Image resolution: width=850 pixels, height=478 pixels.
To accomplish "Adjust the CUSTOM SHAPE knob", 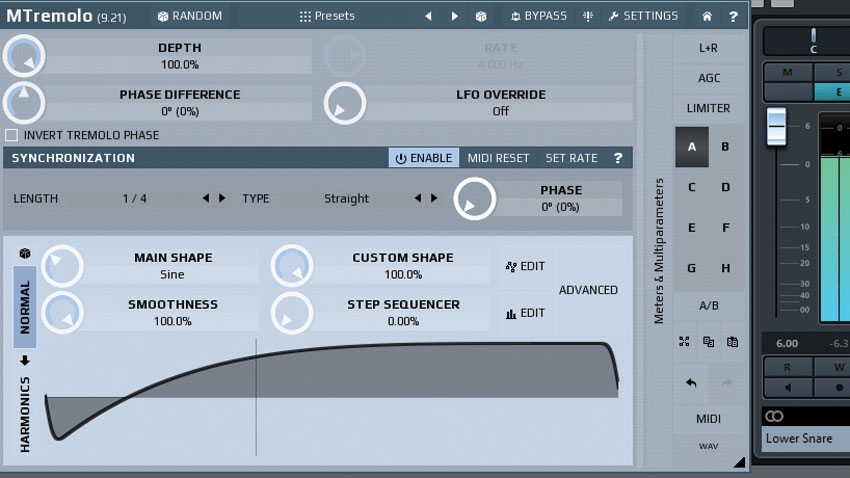I will point(292,266).
